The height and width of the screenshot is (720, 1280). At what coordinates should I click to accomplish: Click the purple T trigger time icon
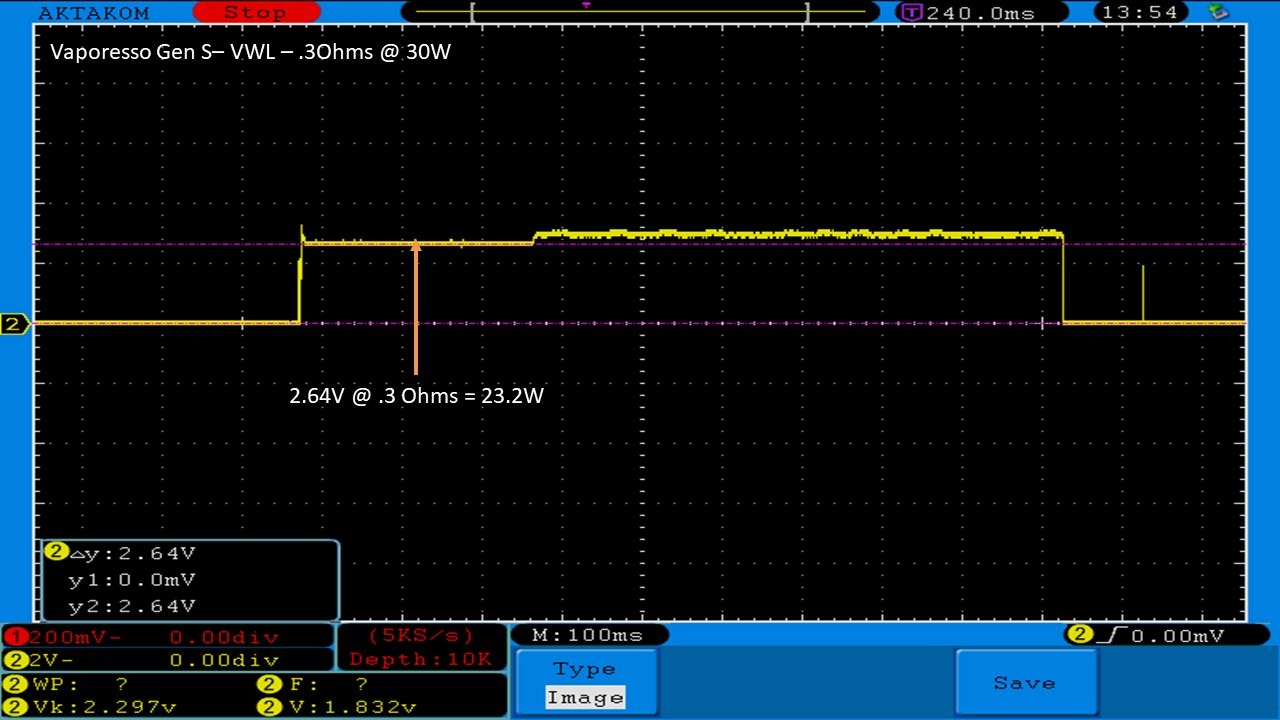coord(911,13)
